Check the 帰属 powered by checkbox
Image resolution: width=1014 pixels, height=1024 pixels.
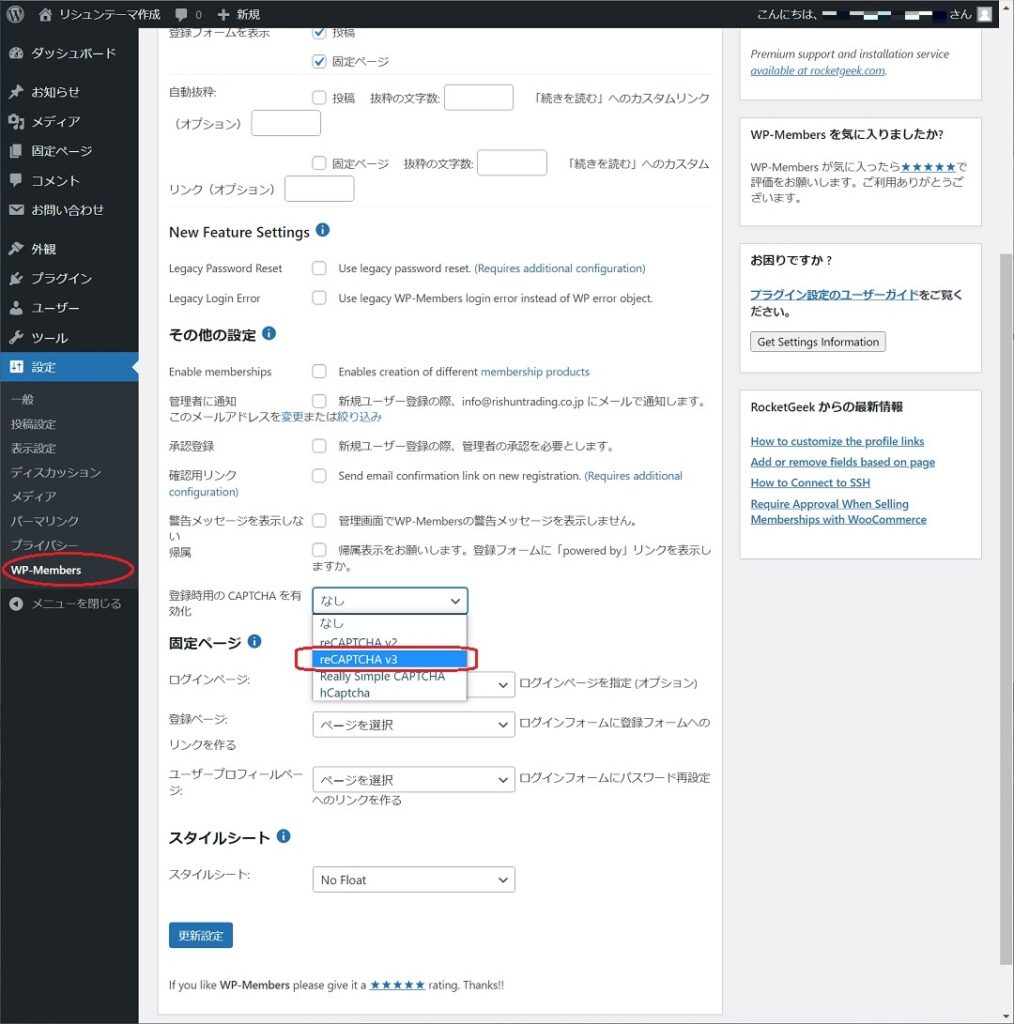pyautogui.click(x=319, y=550)
